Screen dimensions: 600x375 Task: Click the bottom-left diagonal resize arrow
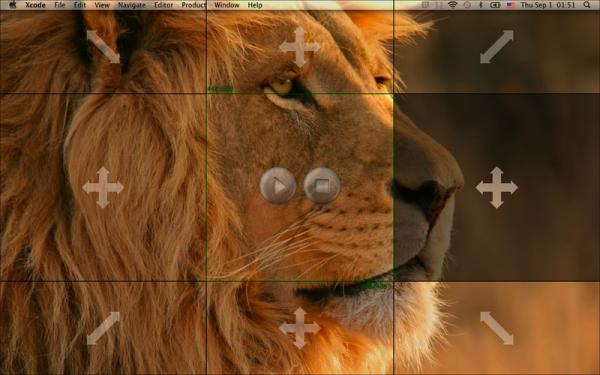tap(103, 328)
